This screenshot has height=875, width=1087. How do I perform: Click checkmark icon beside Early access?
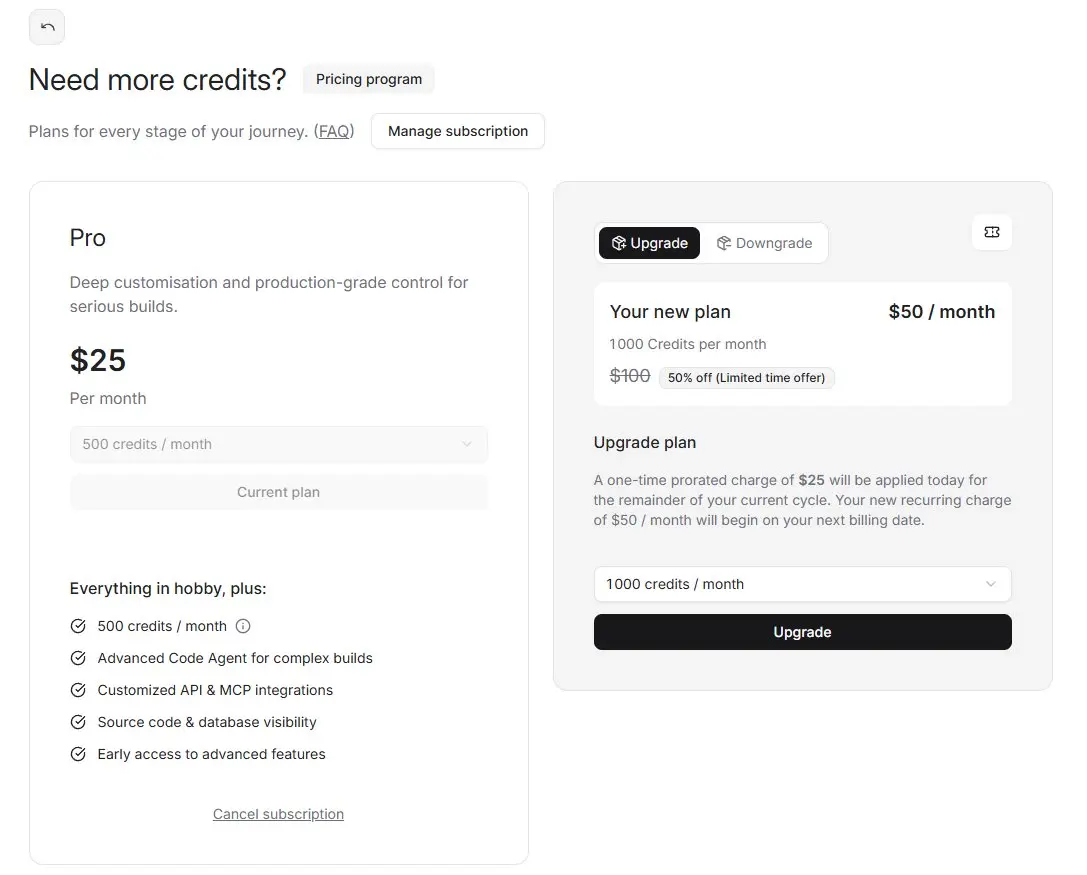click(x=78, y=754)
